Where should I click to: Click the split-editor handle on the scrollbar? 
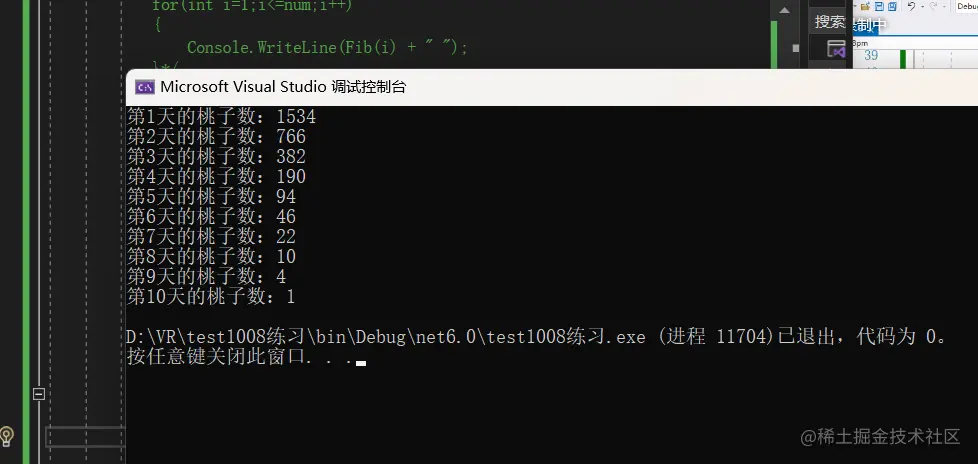coord(796,48)
